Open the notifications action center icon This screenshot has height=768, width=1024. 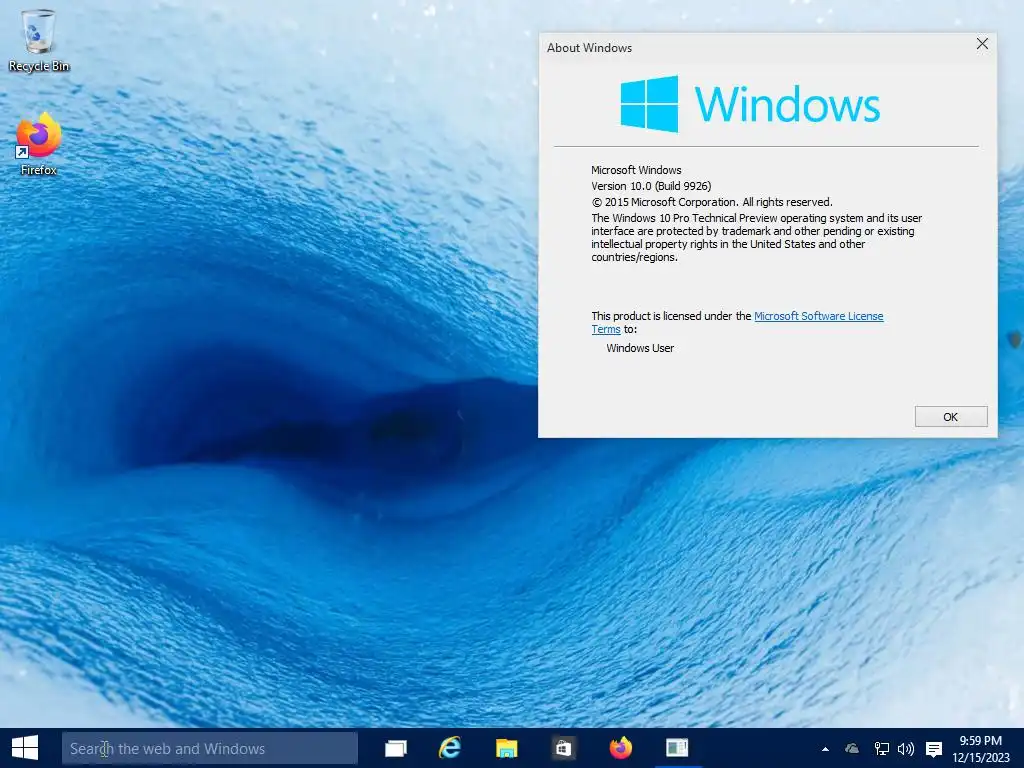point(934,749)
